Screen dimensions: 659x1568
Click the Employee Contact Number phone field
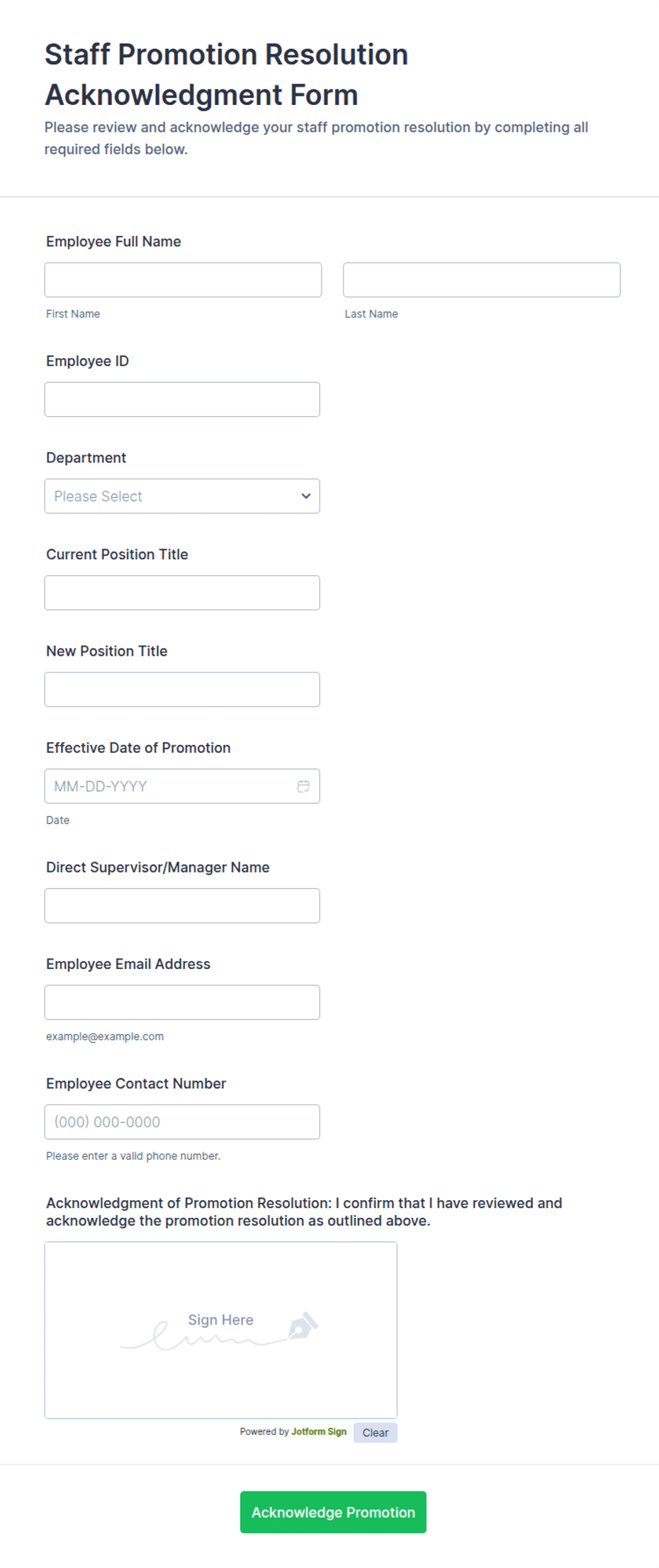click(x=182, y=1122)
